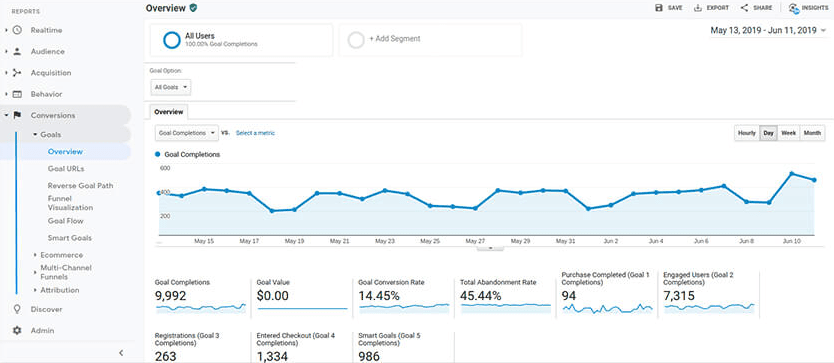Viewport: 834px width, 363px height.
Task: Click the Select a metric link
Action: point(255,133)
